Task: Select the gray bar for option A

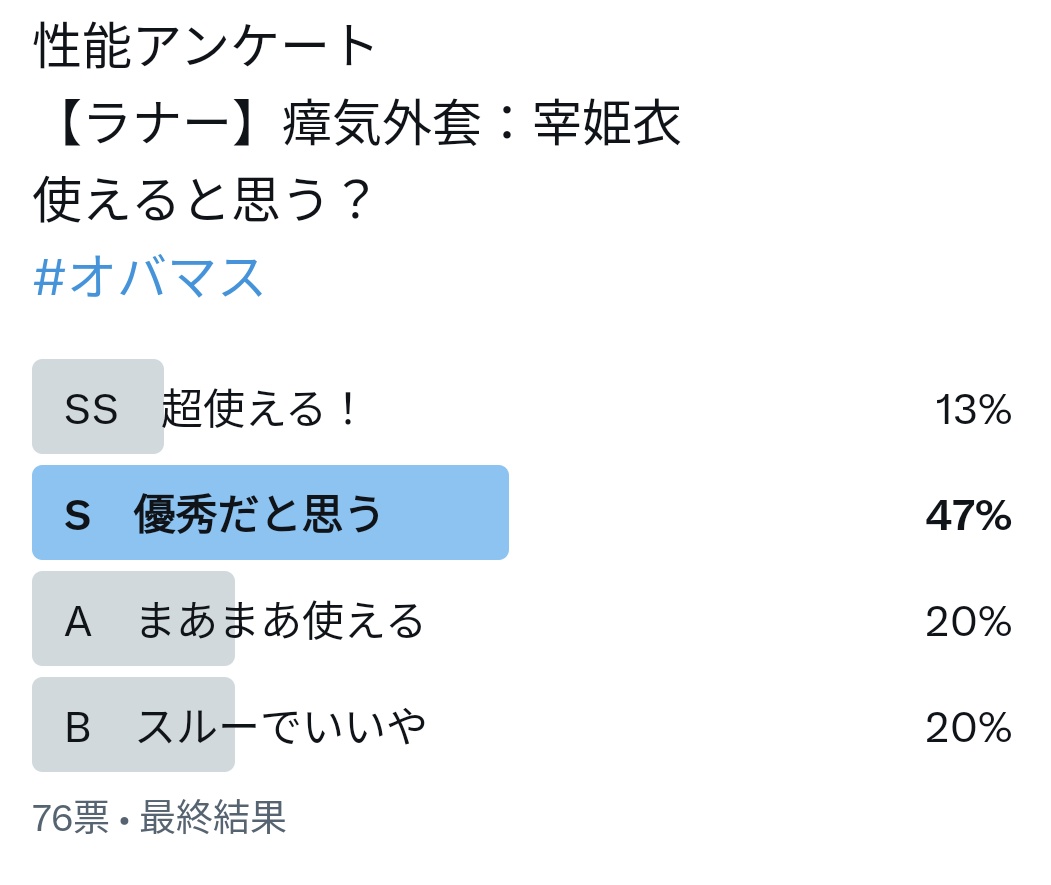Action: pos(133,618)
